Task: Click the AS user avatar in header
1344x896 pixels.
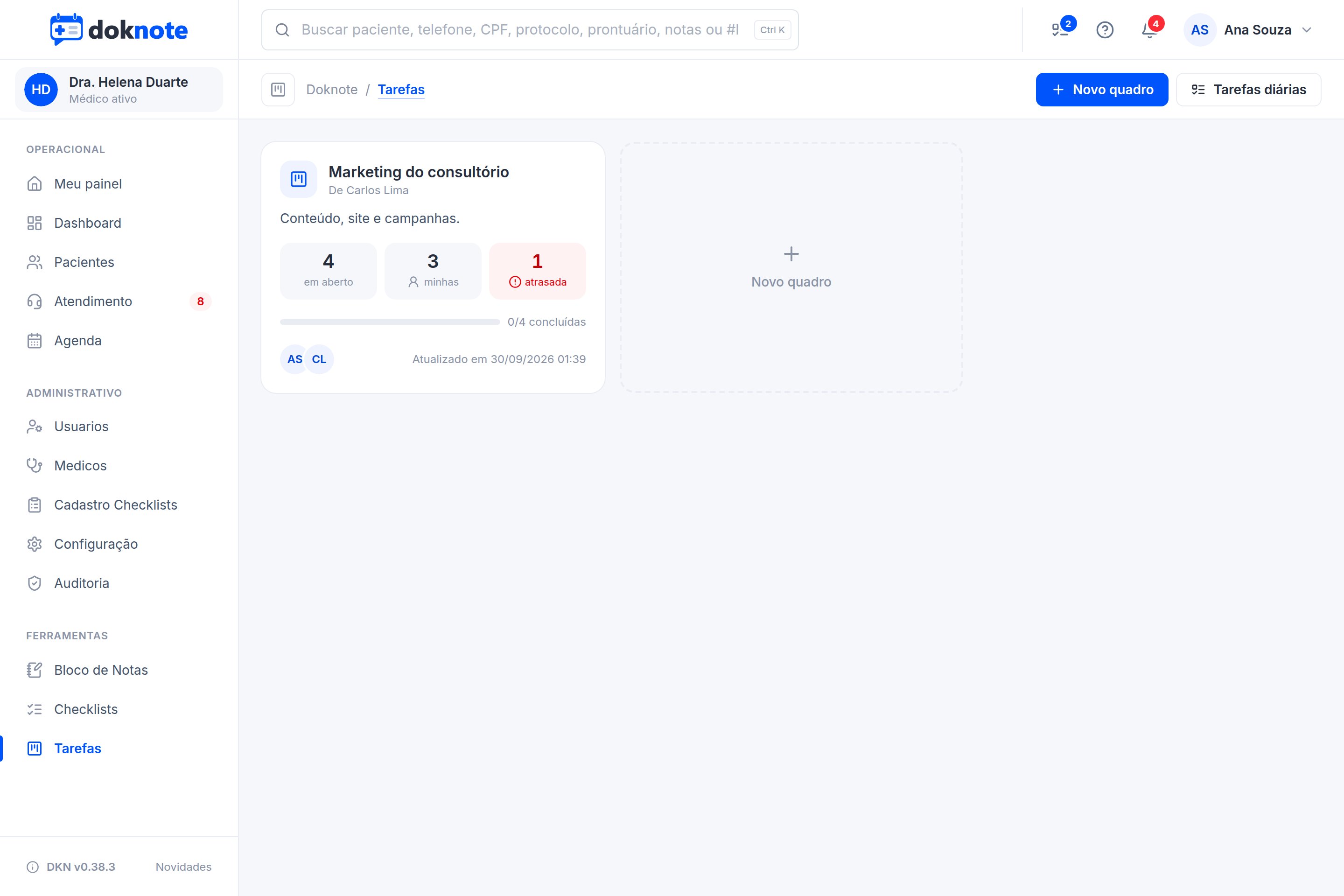Action: pyautogui.click(x=1199, y=30)
